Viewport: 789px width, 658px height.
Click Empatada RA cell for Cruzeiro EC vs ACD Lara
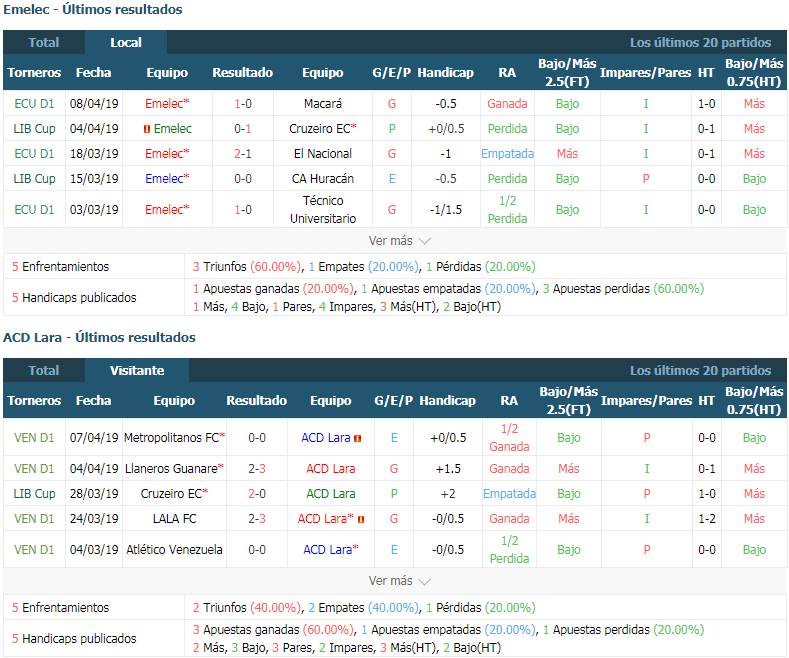tap(509, 494)
